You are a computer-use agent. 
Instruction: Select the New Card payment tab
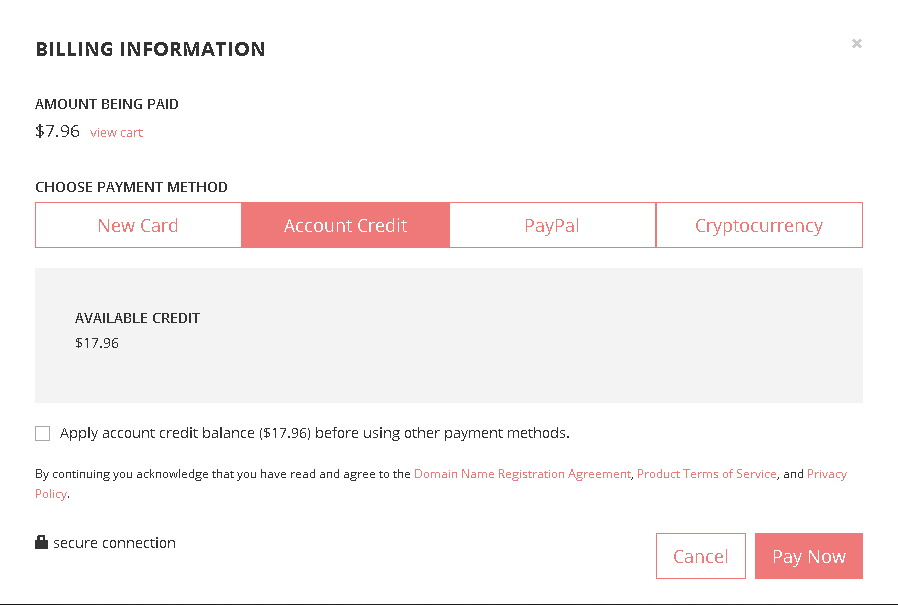pos(138,225)
